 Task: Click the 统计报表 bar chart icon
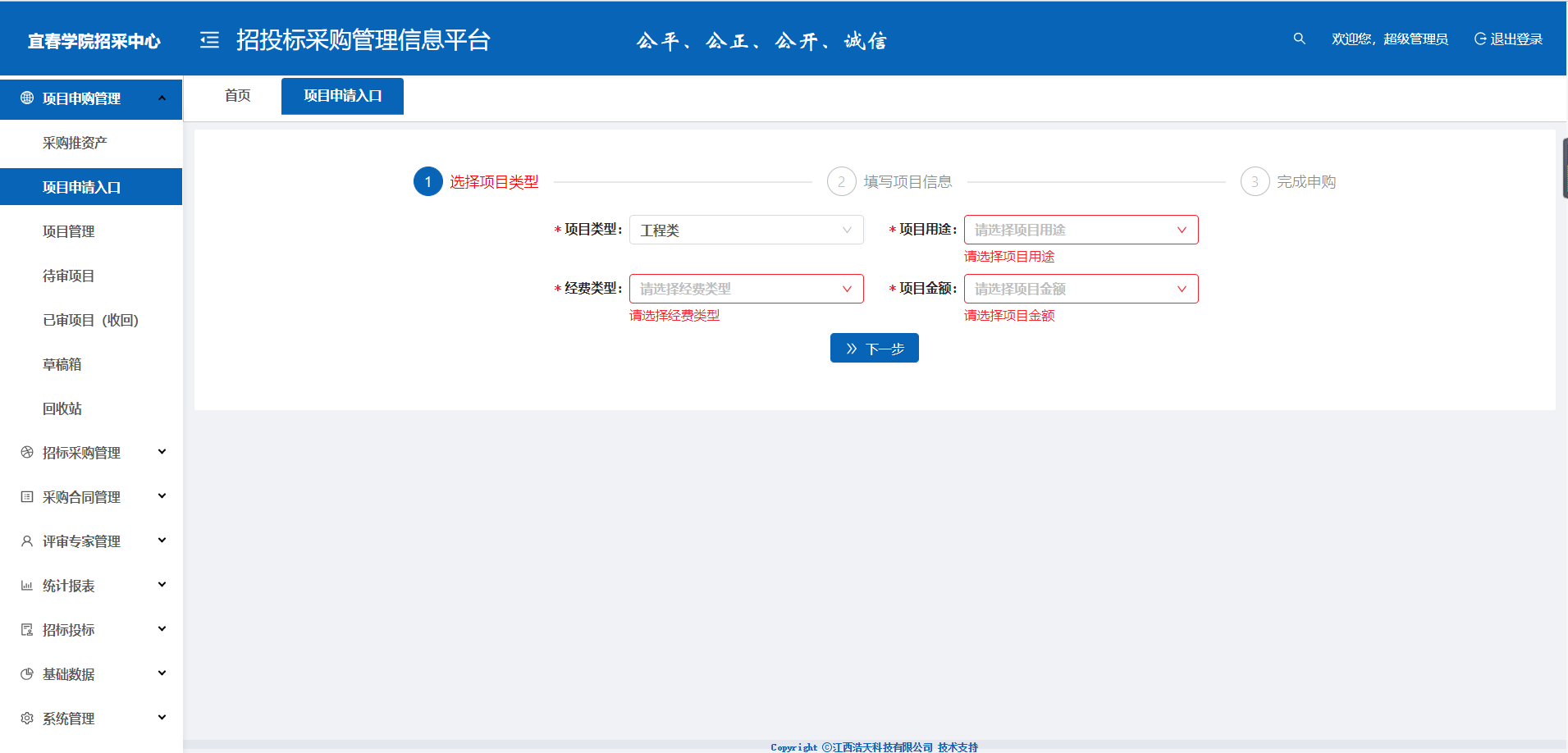tap(27, 586)
